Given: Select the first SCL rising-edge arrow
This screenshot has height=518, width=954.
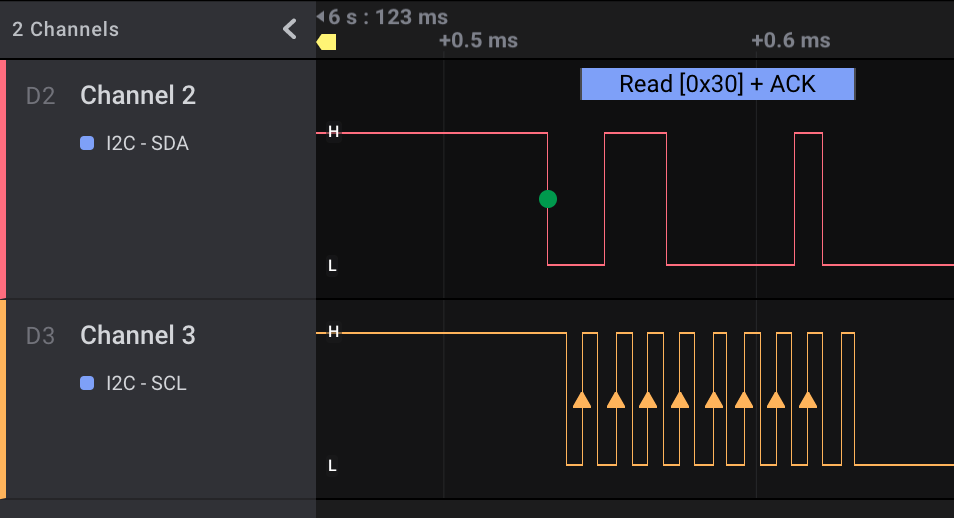Looking at the screenshot, I should click(x=582, y=400).
